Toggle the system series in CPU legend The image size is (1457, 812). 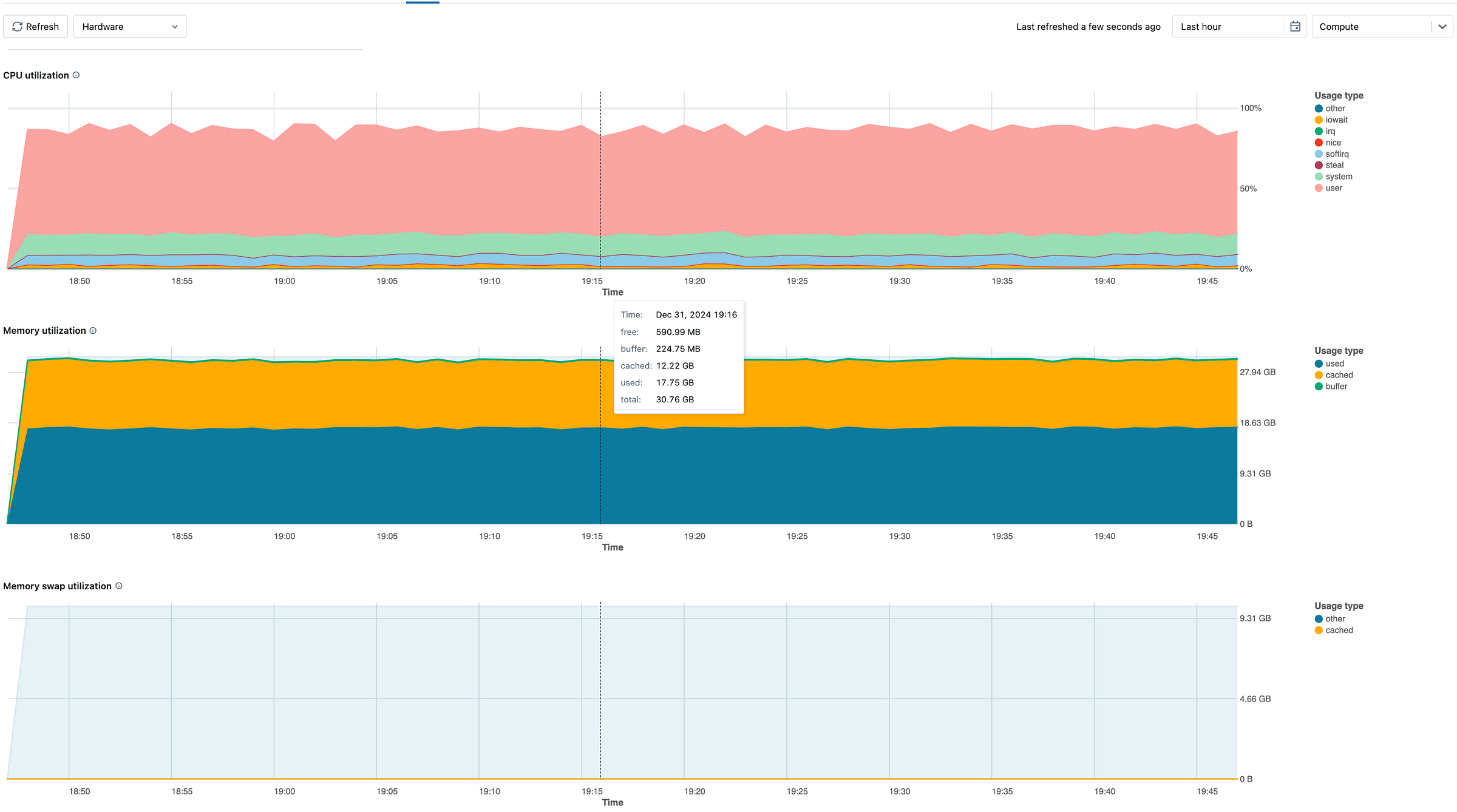click(1338, 177)
